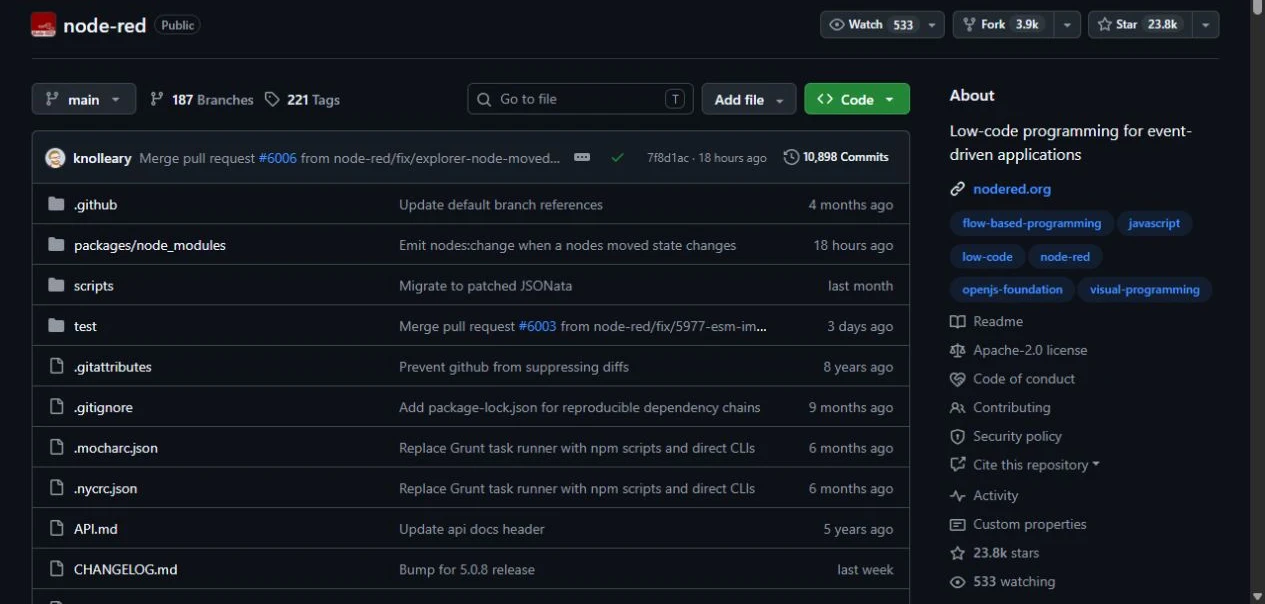Expand commit message with ellipsis button
Screen dimensions: 1265x604
point(582,158)
